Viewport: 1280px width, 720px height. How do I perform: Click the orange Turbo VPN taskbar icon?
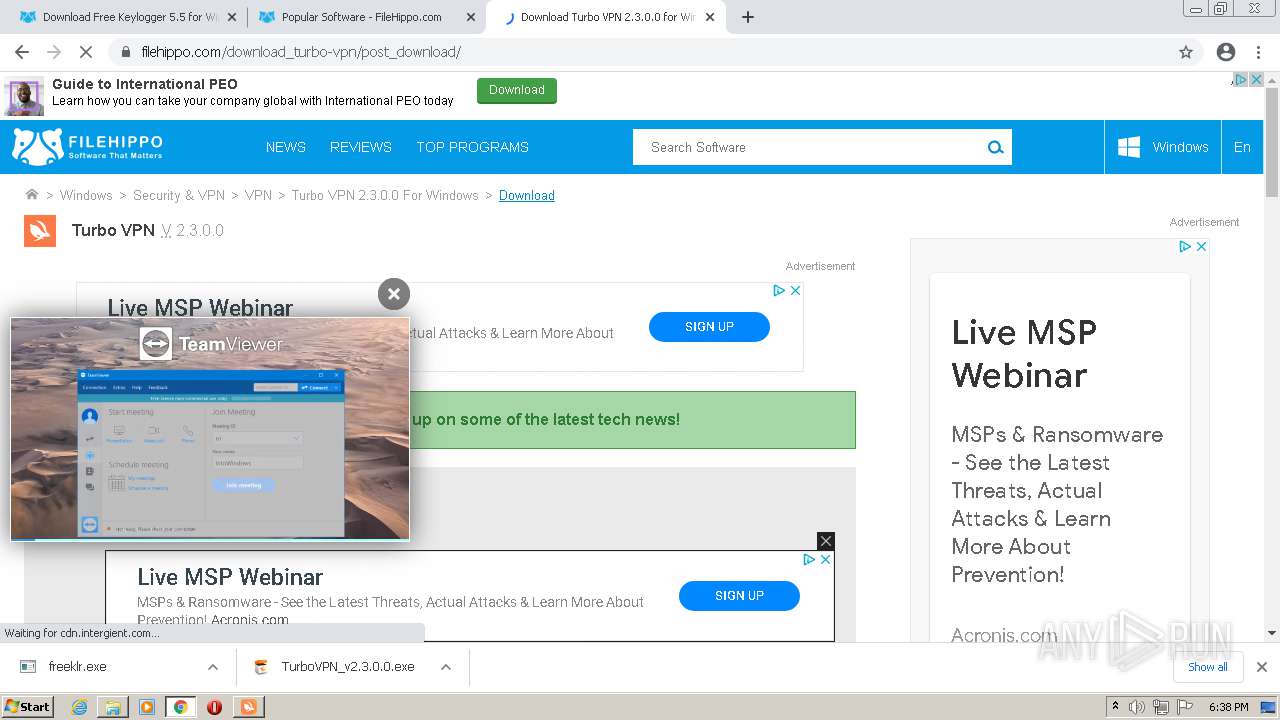click(248, 707)
